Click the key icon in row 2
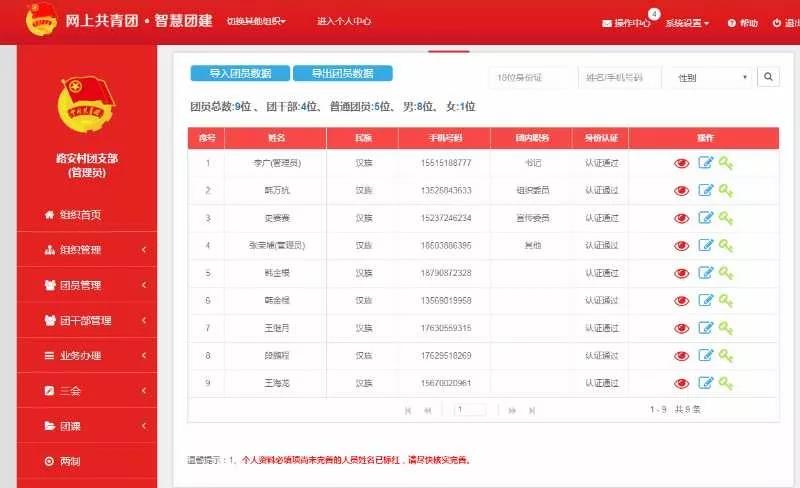800x488 pixels. 726,191
